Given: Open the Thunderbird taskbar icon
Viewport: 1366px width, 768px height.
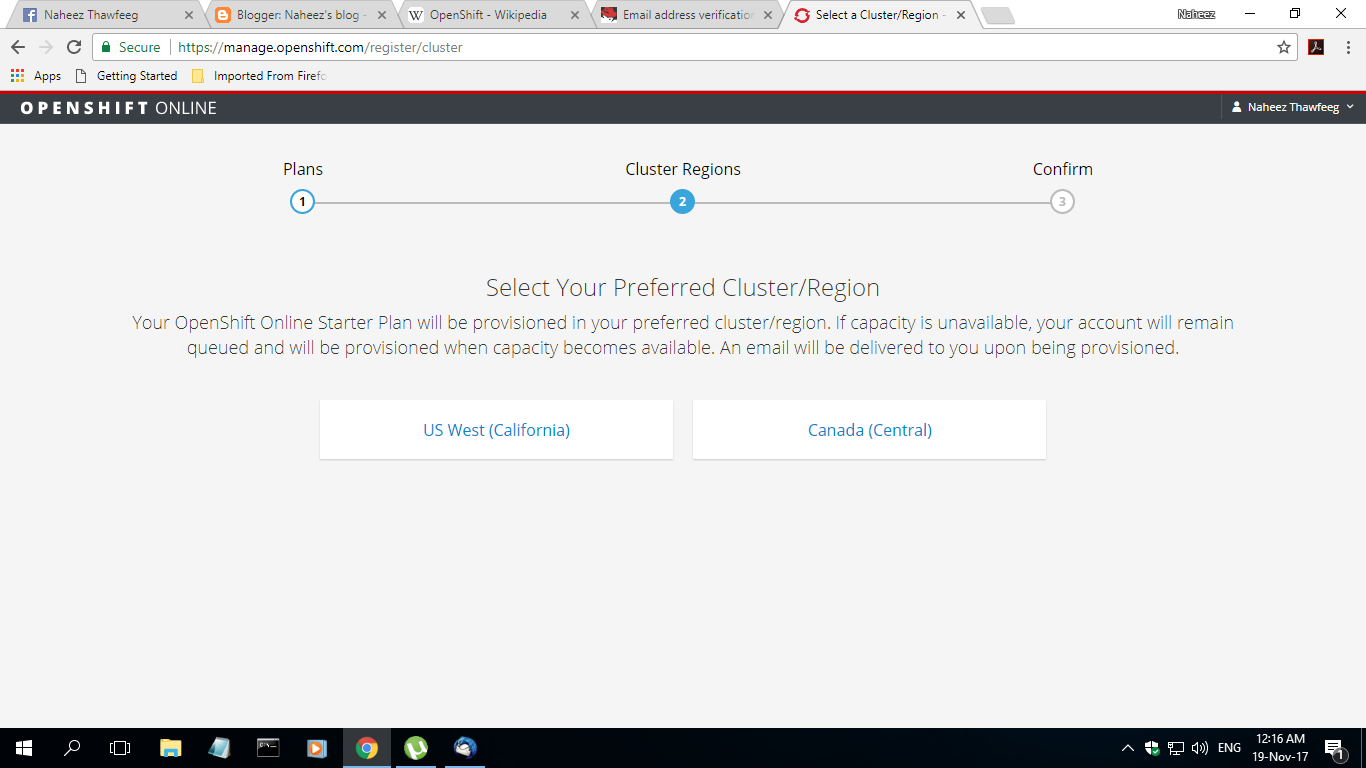Looking at the screenshot, I should (465, 747).
